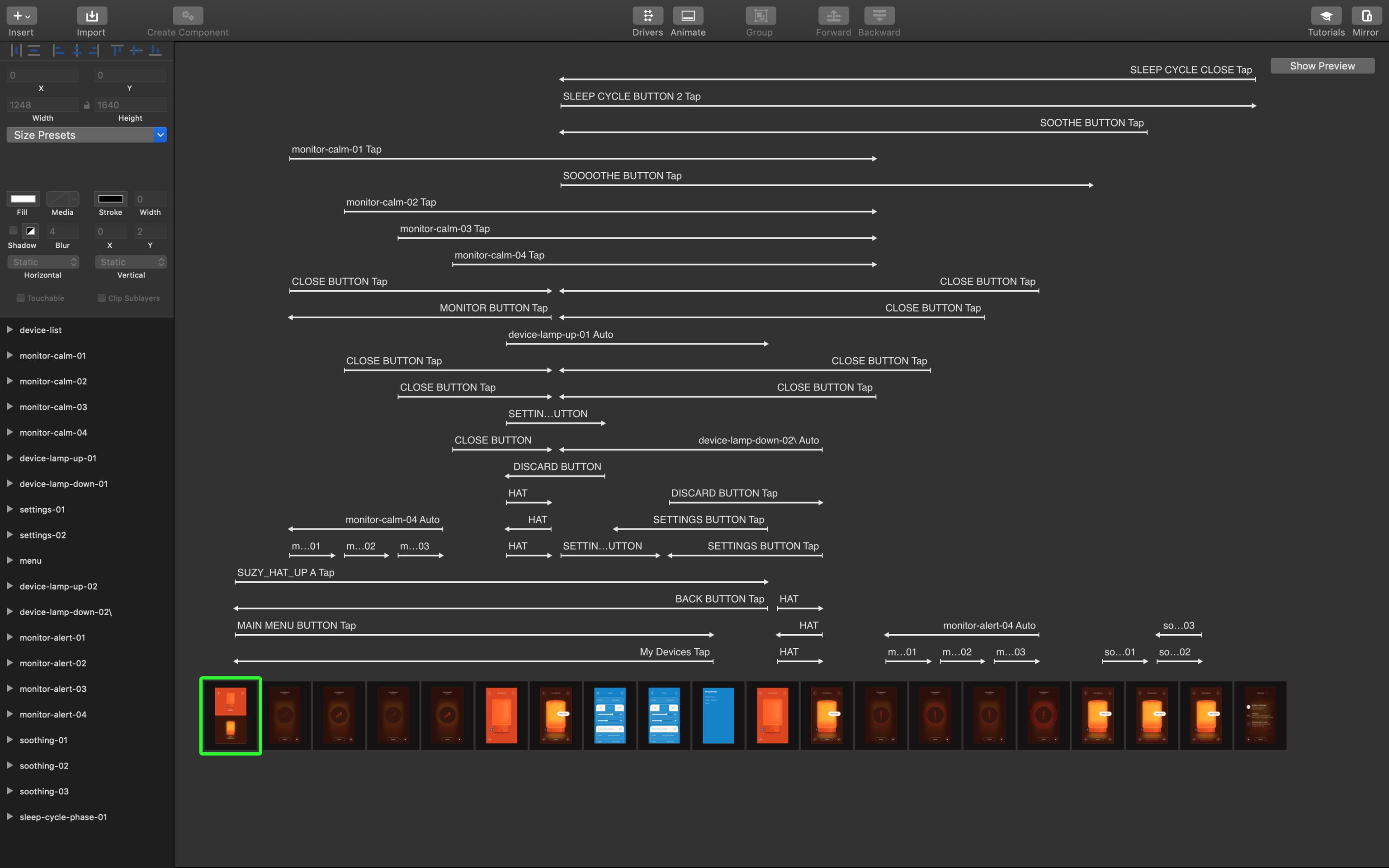
Task: Expand the device-list layer
Action: 10,330
